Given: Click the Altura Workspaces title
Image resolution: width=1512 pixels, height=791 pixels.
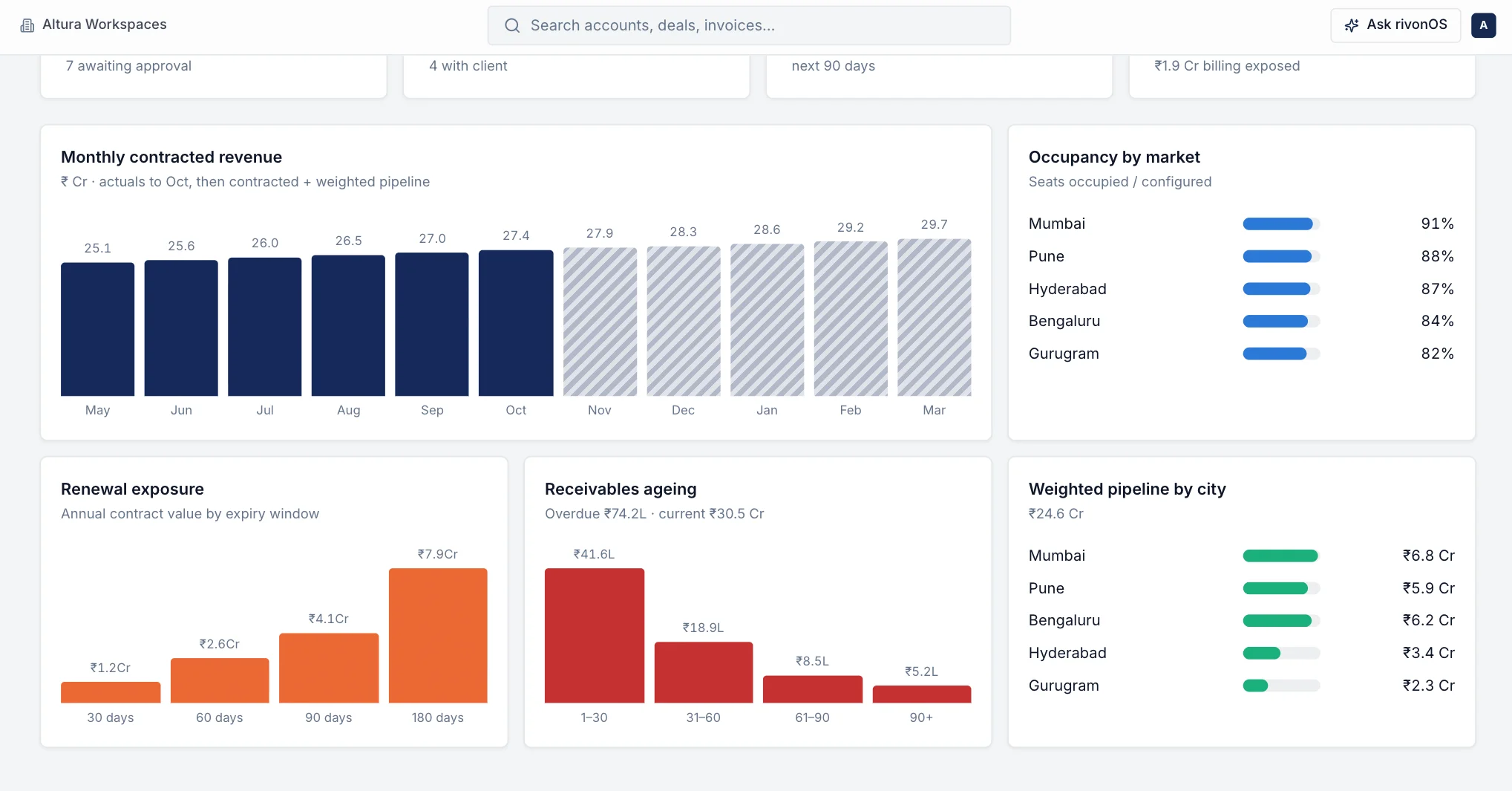Looking at the screenshot, I should [x=105, y=25].
